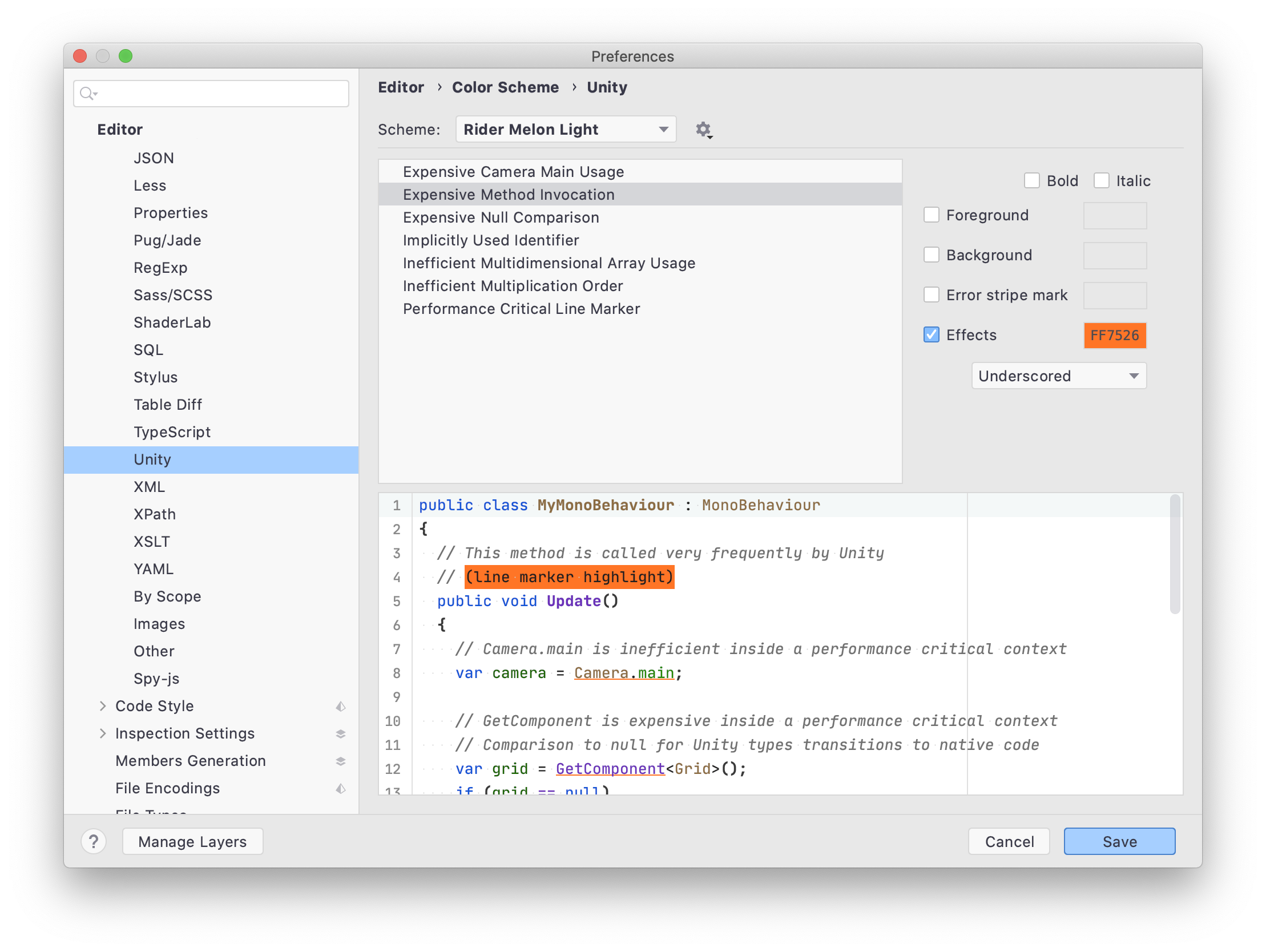Click underlined GetComponent in code preview
1266x952 pixels.
(x=610, y=769)
